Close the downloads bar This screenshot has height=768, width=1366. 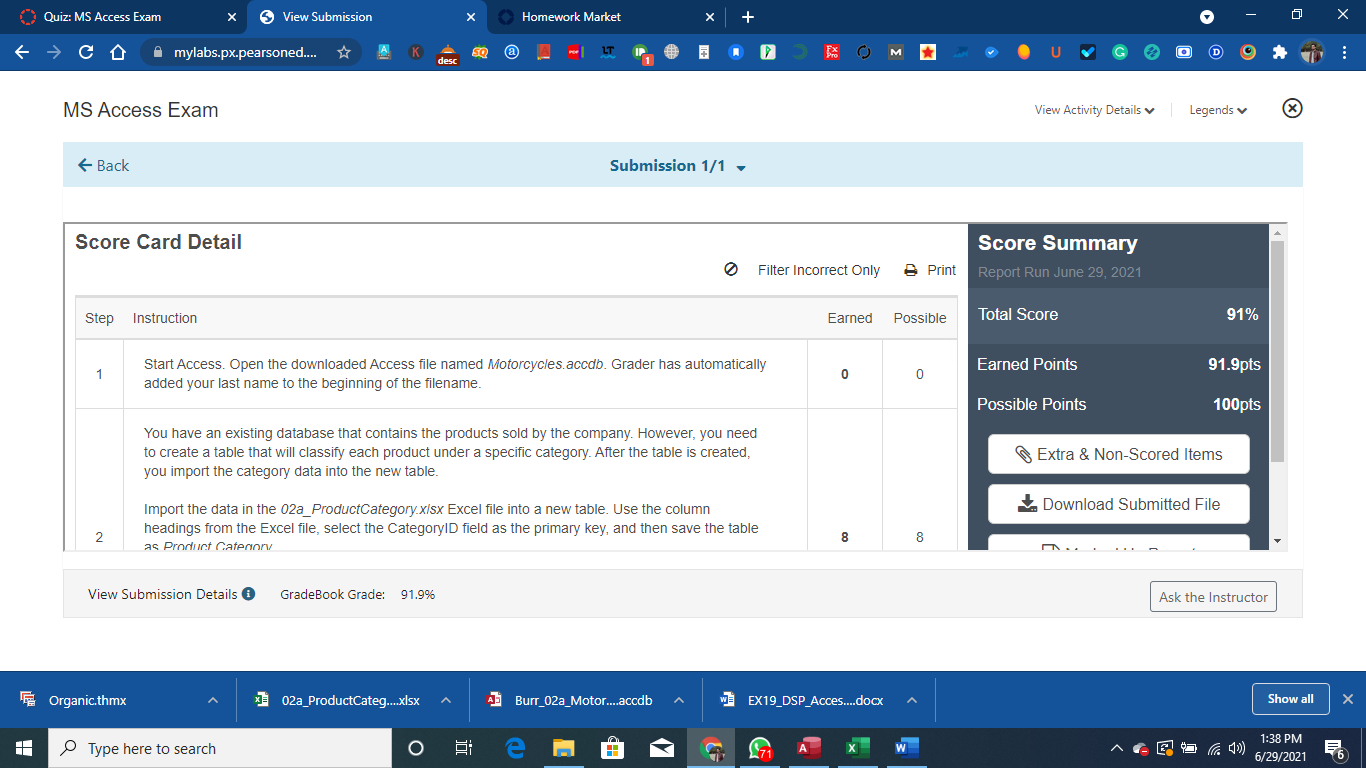point(1348,699)
